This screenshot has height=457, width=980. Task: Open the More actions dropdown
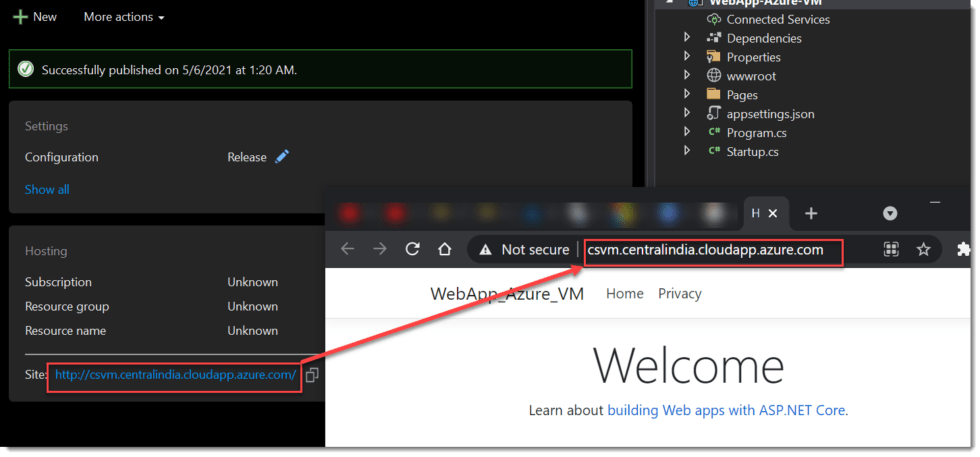124,17
